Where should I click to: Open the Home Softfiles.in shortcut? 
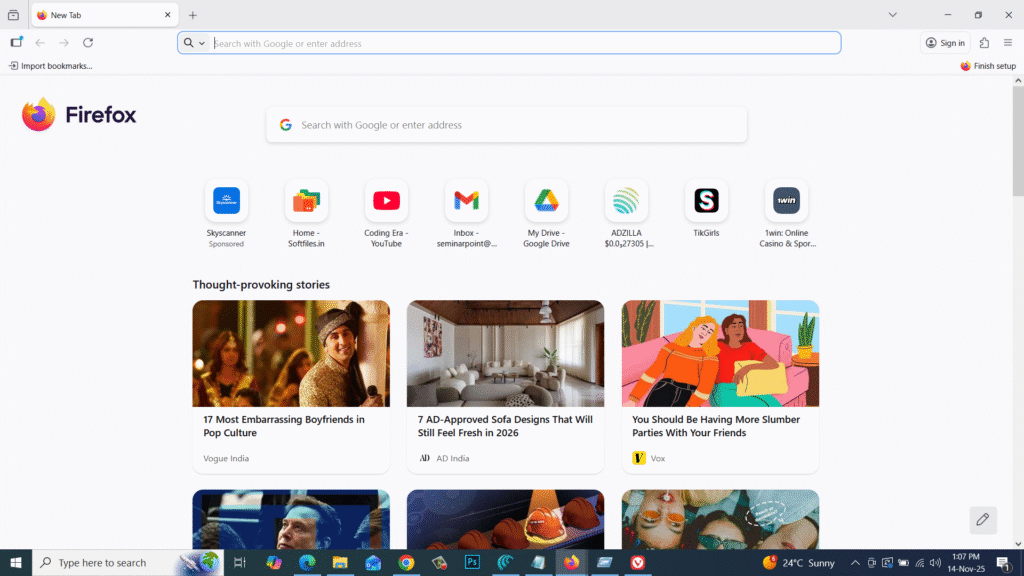[x=306, y=200]
